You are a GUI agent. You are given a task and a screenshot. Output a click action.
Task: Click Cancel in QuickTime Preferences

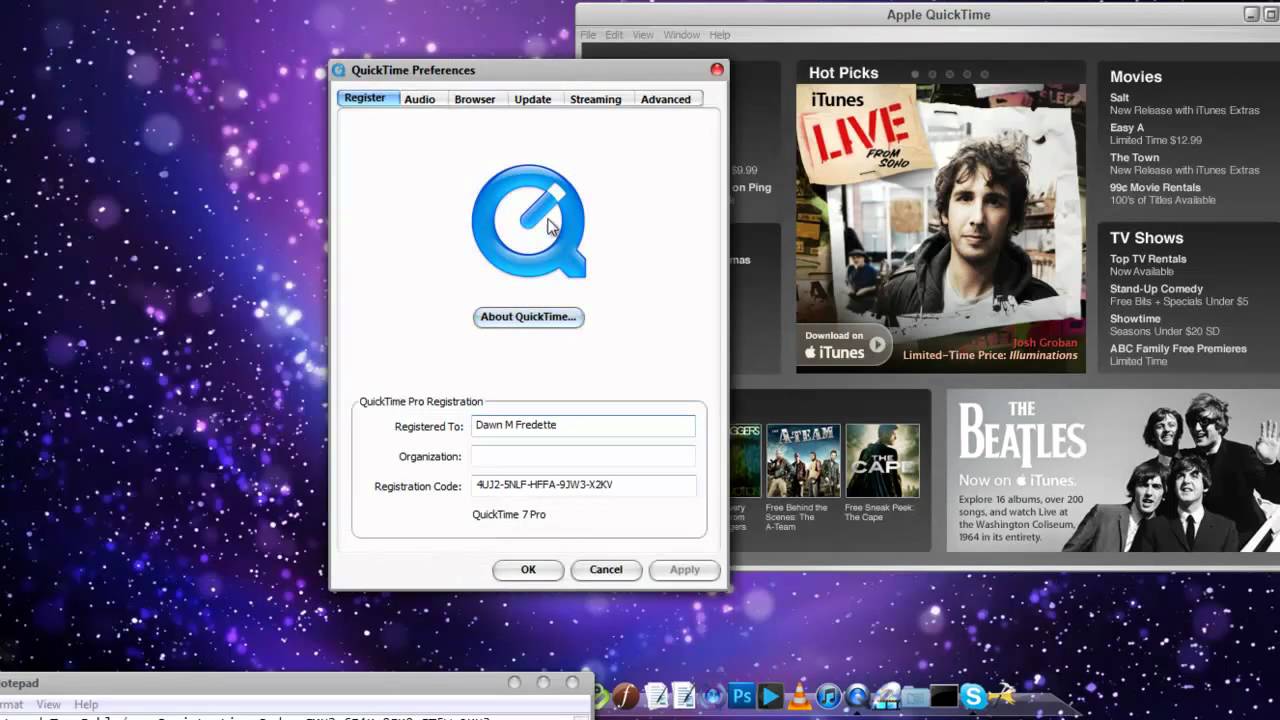[x=606, y=570]
